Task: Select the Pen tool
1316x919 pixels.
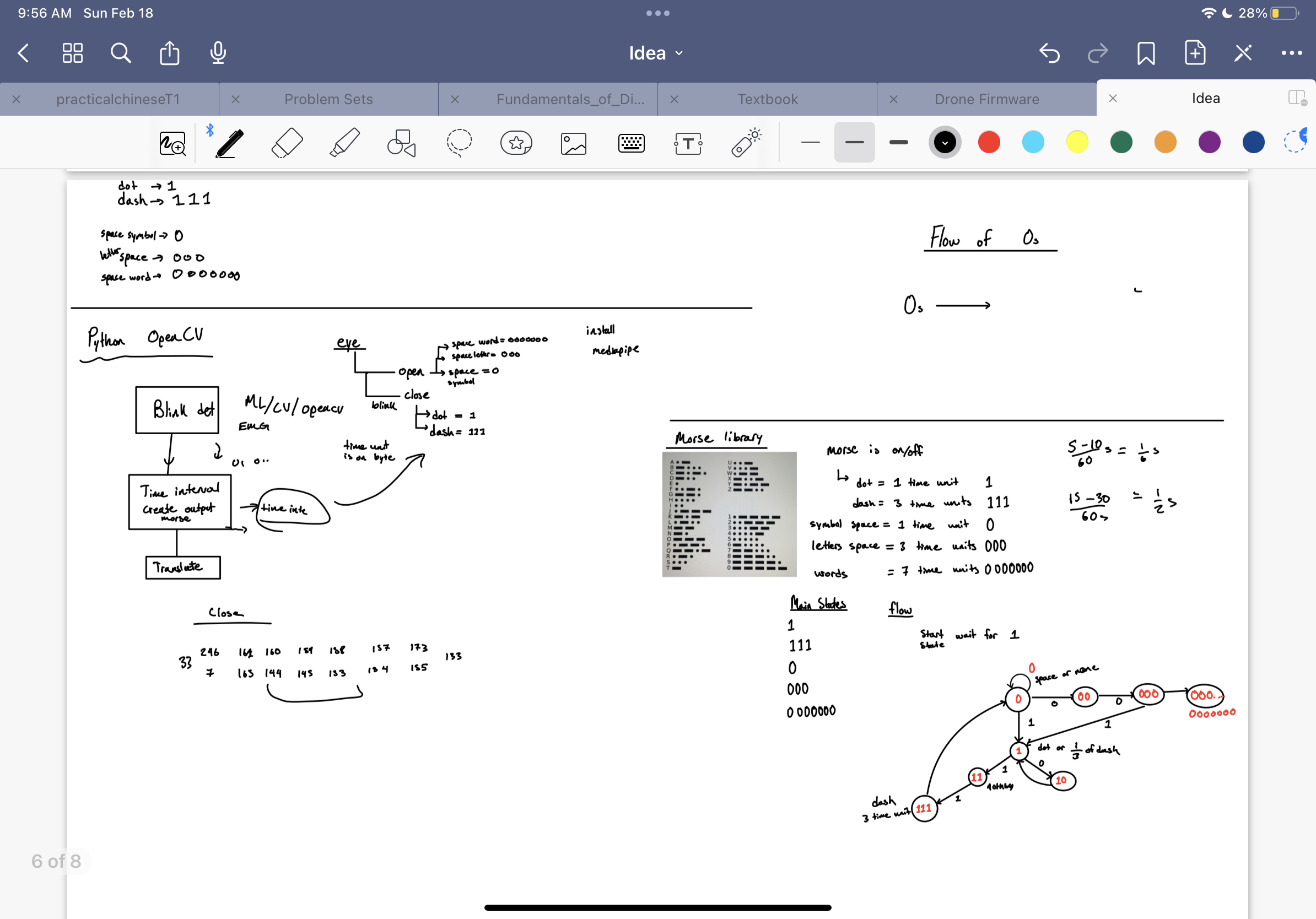Action: tap(229, 143)
